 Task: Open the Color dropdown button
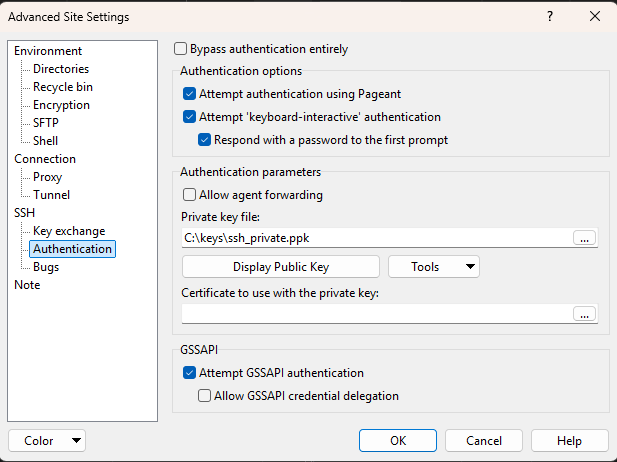click(x=47, y=440)
